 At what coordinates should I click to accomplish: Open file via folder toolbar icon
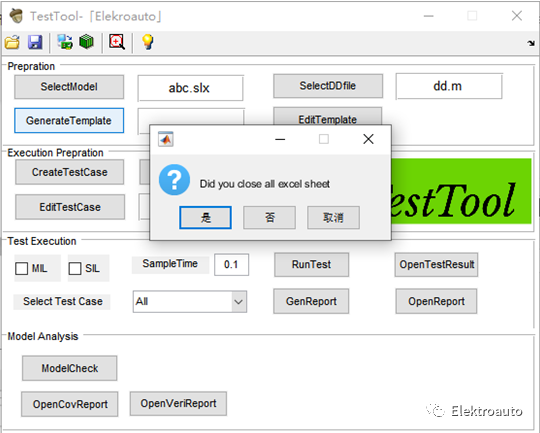[x=12, y=42]
